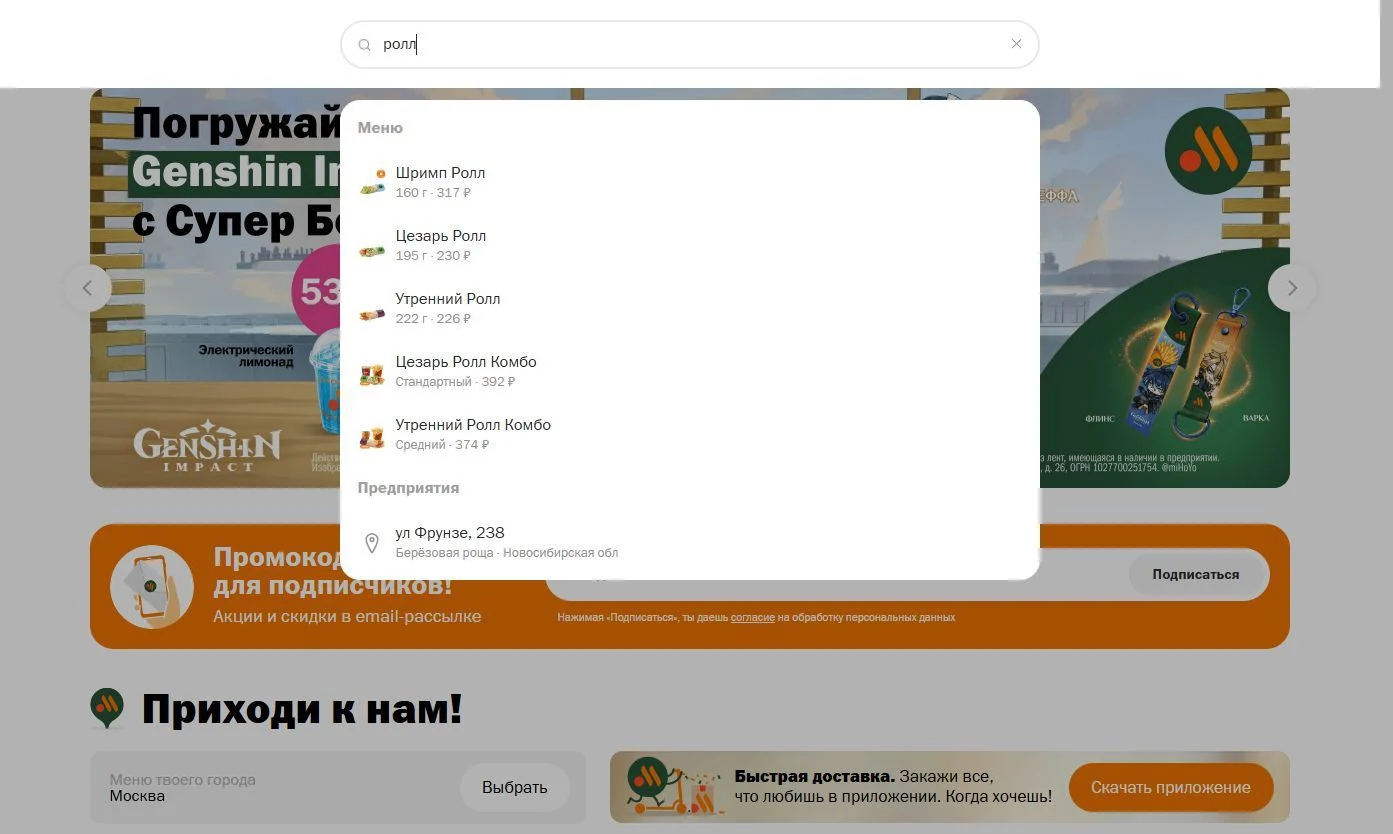1393x834 pixels.
Task: Click the Скачать приложение button
Action: (1170, 788)
